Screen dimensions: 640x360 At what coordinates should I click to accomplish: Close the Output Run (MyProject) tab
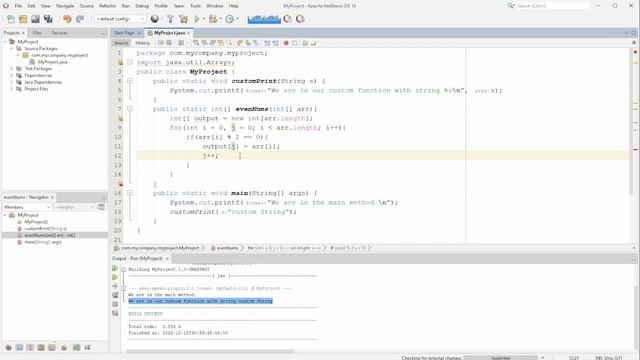tap(167, 258)
